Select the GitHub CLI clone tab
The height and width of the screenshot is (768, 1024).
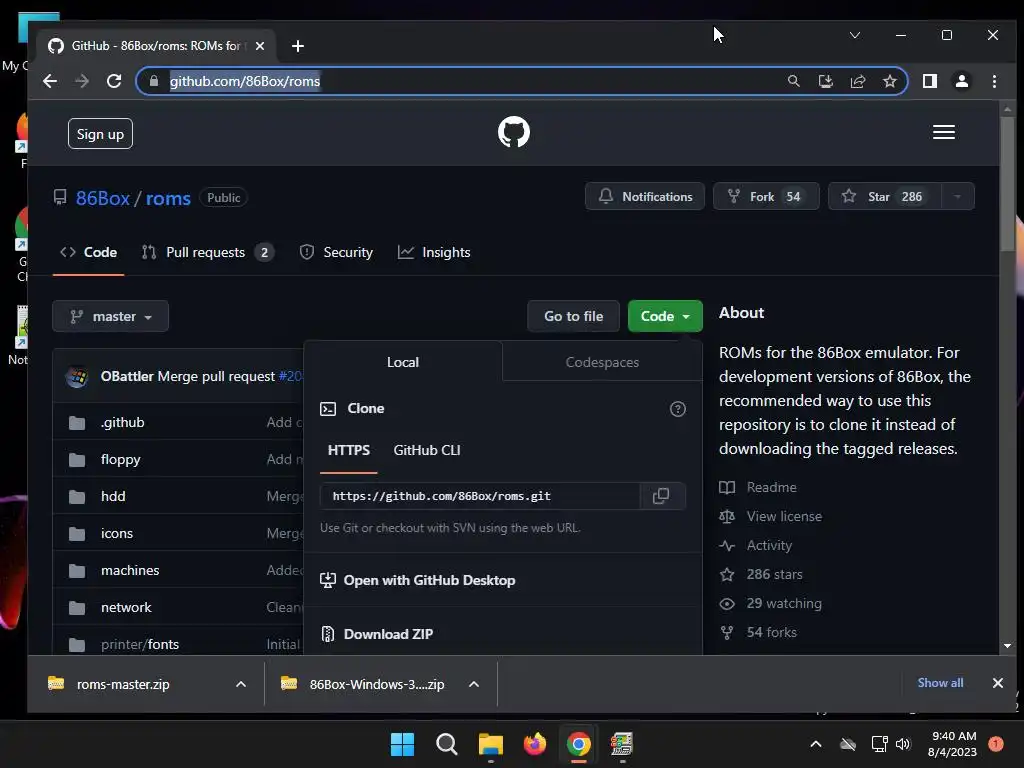(x=427, y=451)
